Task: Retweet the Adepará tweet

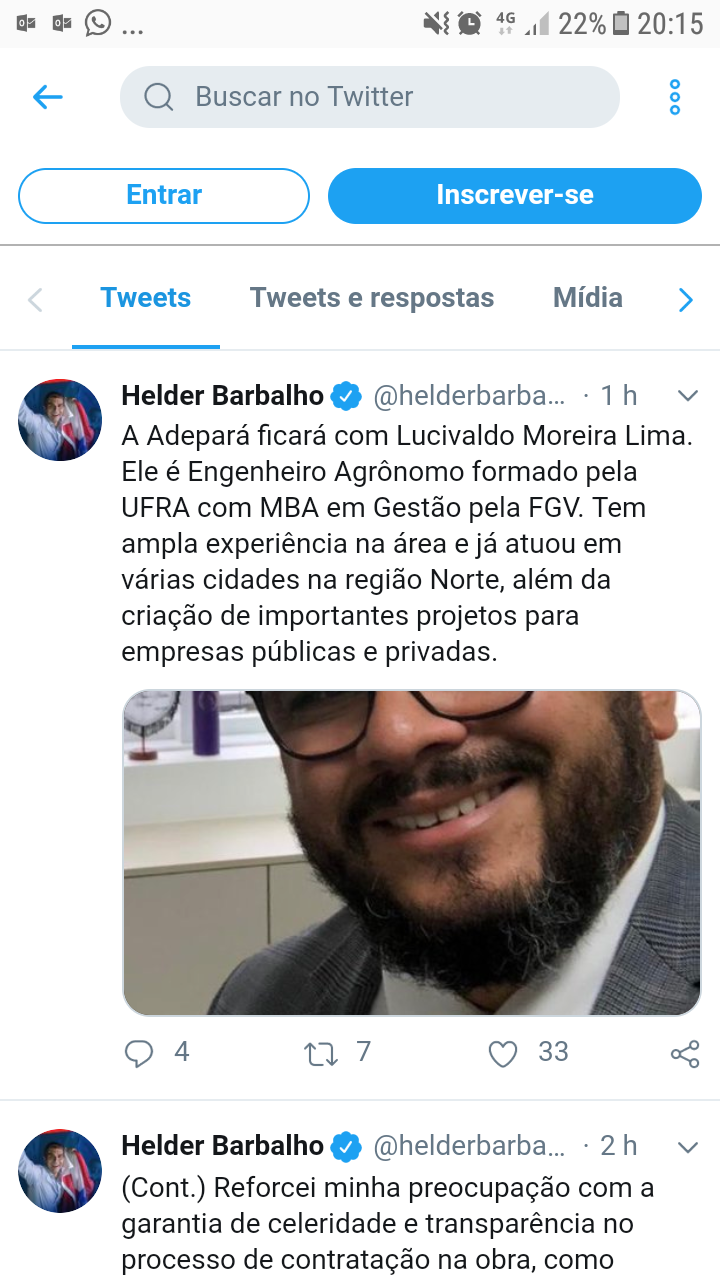Action: pos(321,1053)
